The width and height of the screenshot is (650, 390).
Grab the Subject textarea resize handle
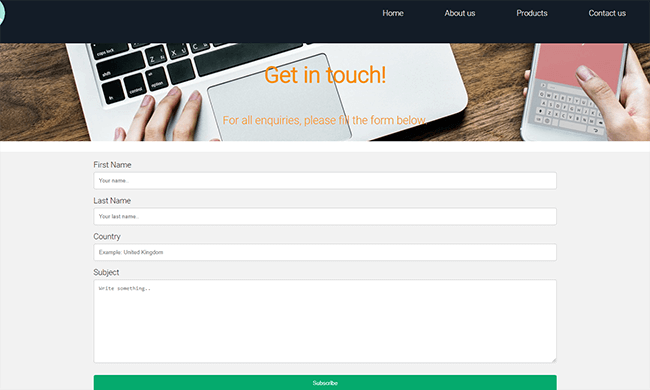tap(554, 361)
